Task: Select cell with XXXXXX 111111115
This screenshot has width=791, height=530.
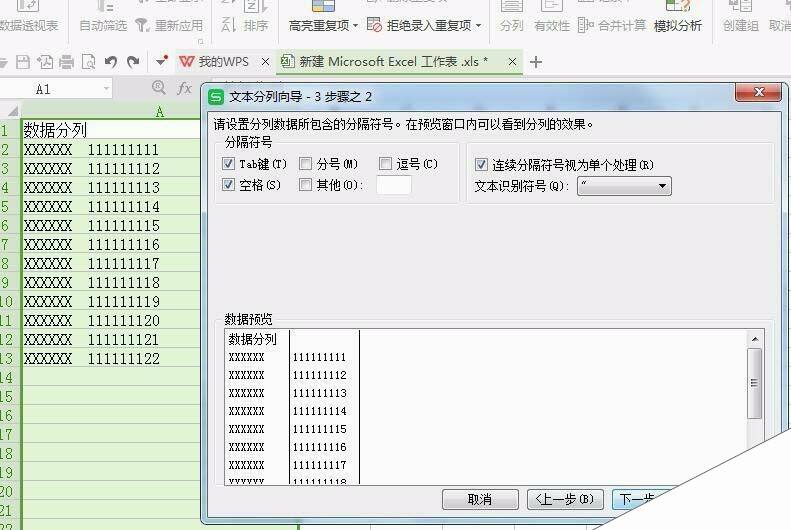Action: coord(111,225)
